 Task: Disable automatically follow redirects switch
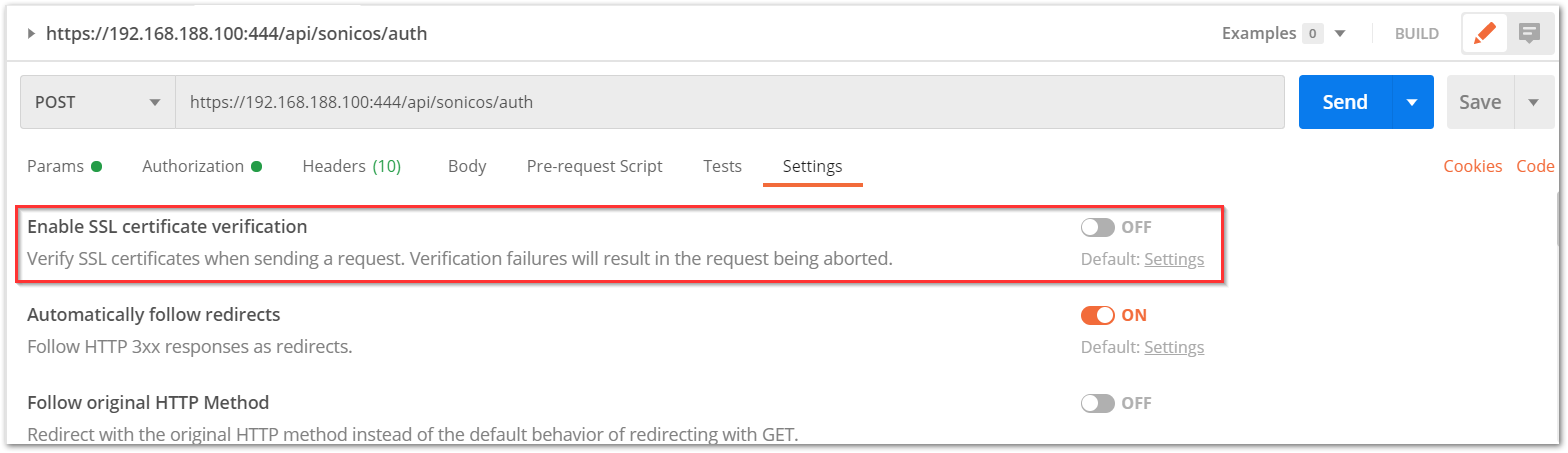point(1097,315)
